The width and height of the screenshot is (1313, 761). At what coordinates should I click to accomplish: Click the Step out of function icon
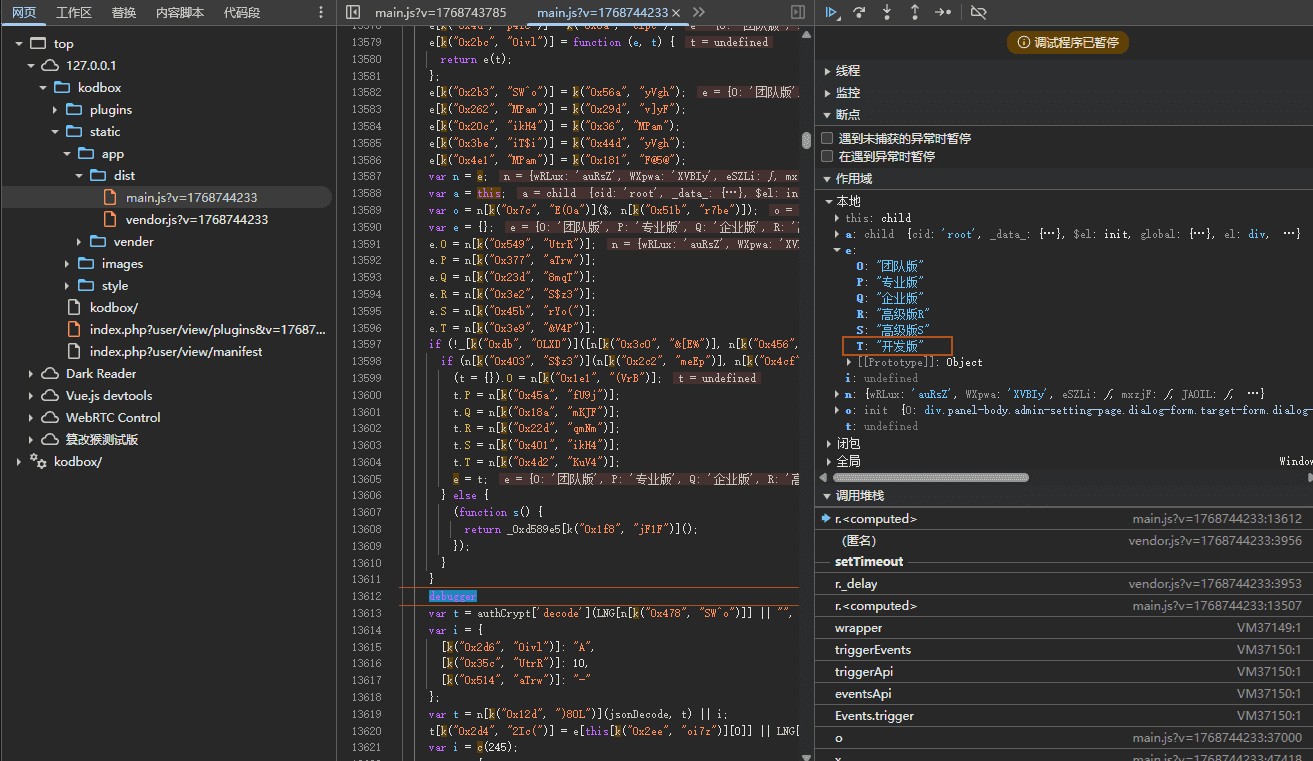tap(914, 12)
